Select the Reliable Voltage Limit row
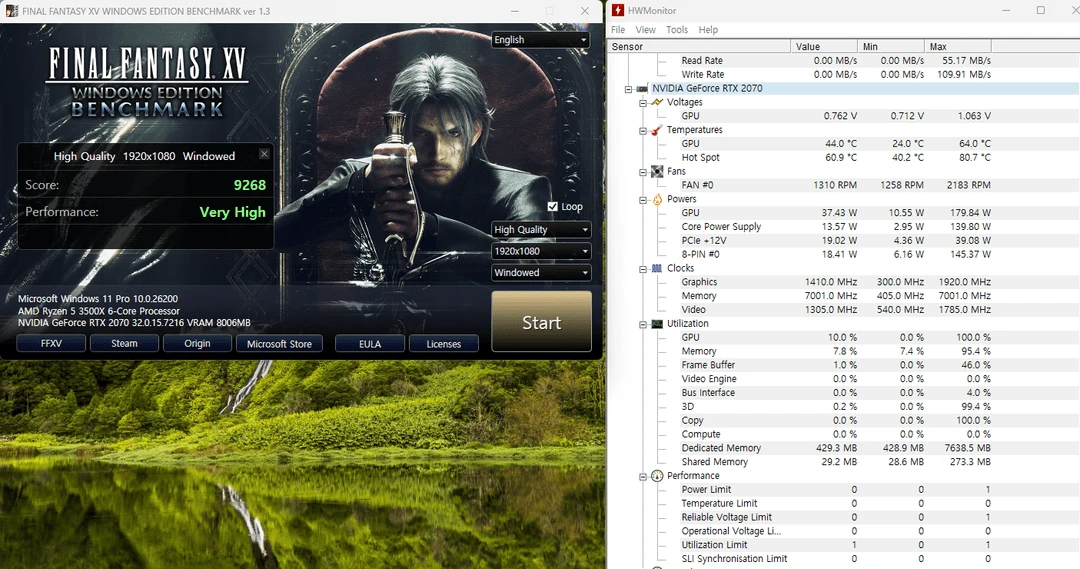Image resolution: width=1080 pixels, height=569 pixels. click(x=835, y=517)
